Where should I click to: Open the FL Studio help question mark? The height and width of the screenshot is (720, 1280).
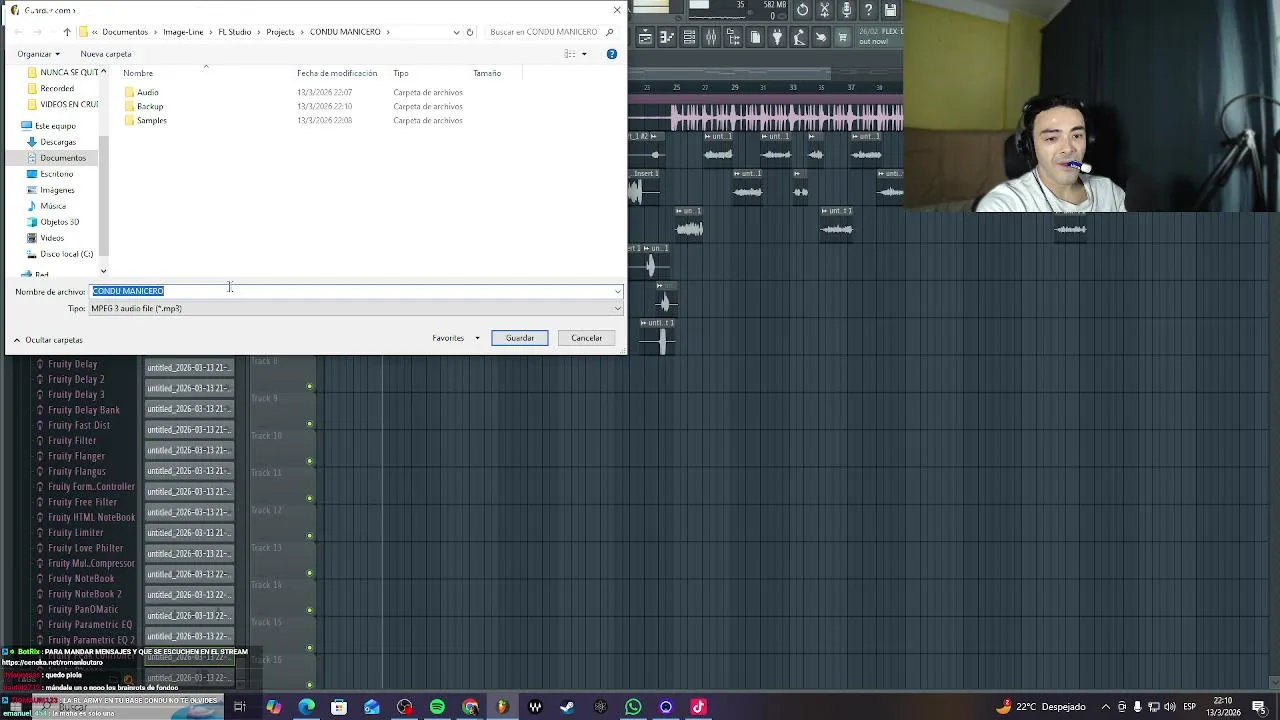(869, 10)
